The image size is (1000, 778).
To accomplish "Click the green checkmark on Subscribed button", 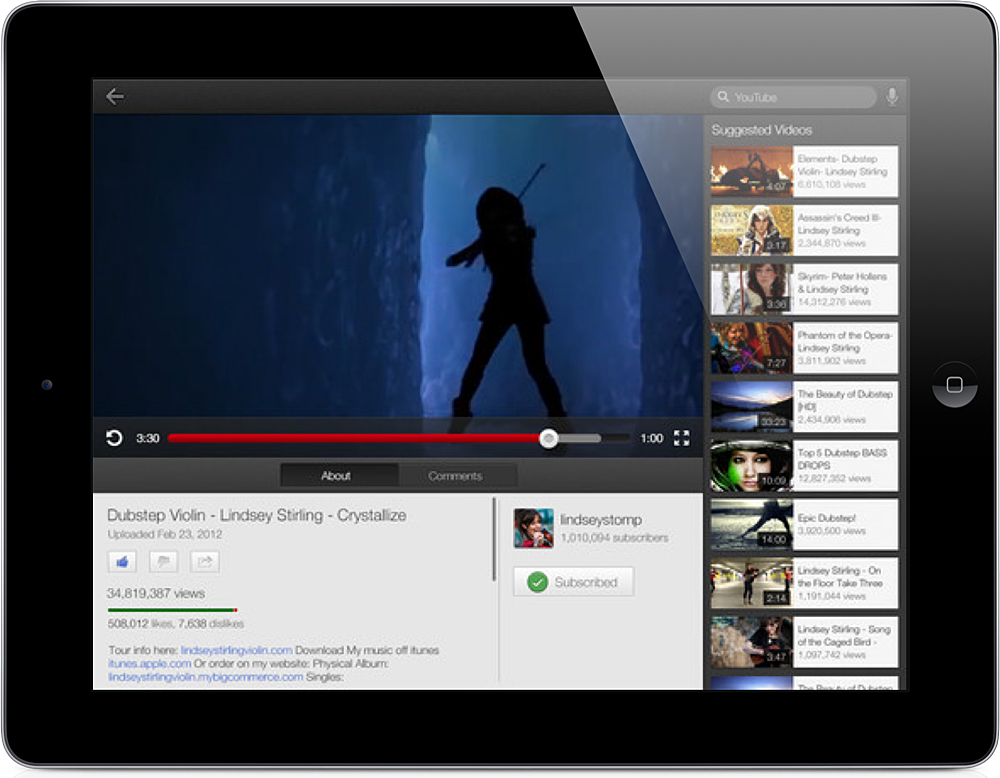I will [x=538, y=582].
